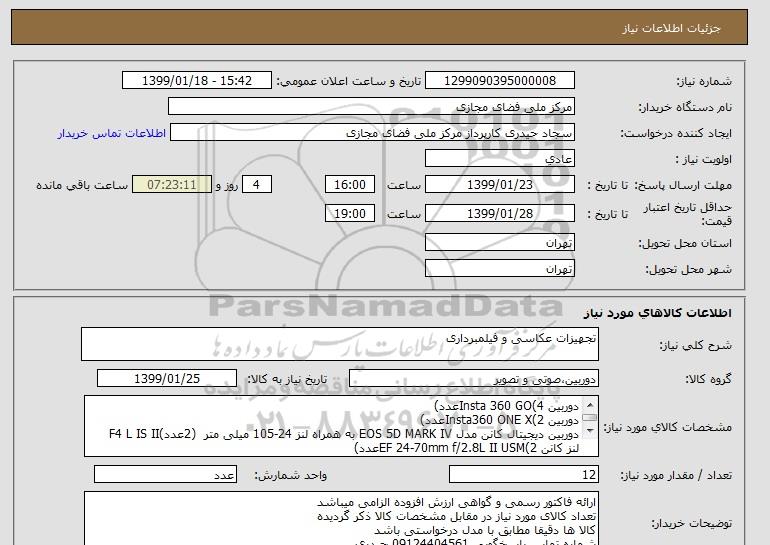Select the public announcement date 1399/01/18 - 15:42
The image size is (770, 545).
[196, 80]
